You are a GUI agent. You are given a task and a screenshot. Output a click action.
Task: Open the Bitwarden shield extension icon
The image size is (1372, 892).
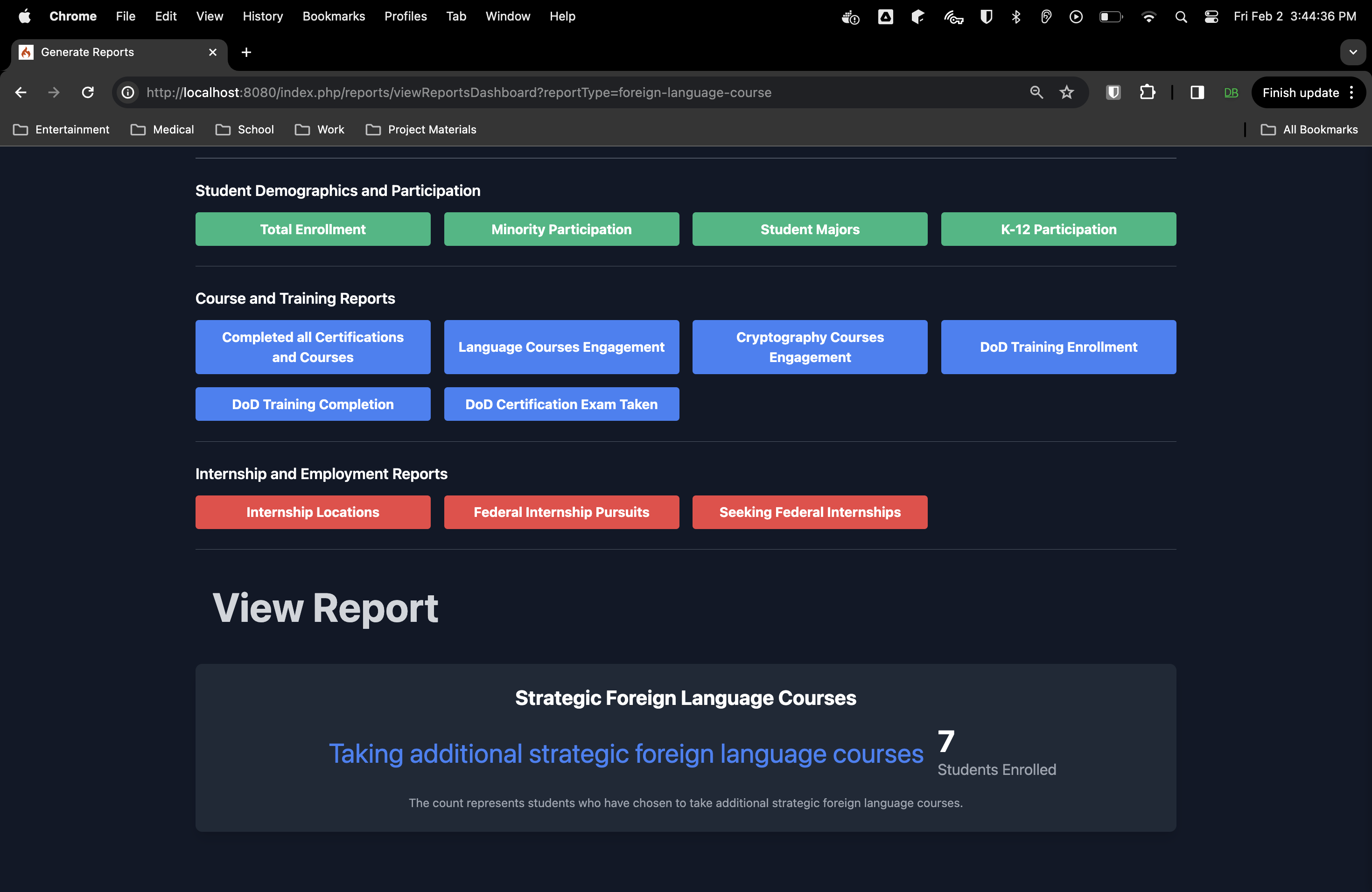click(1113, 92)
